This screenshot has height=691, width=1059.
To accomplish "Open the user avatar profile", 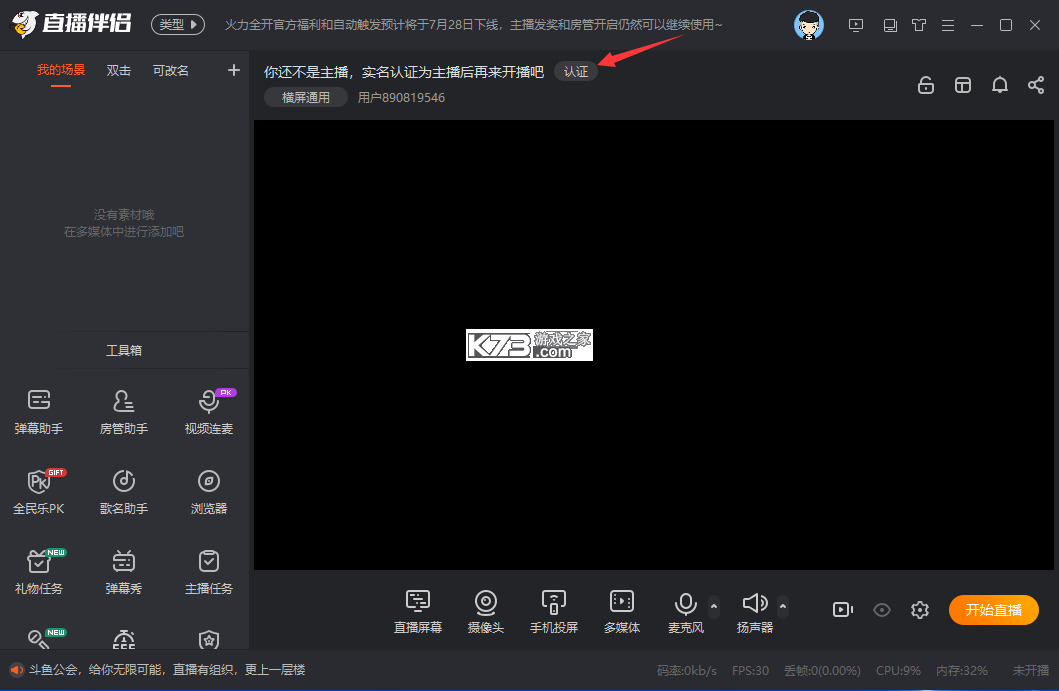I will (x=808, y=25).
